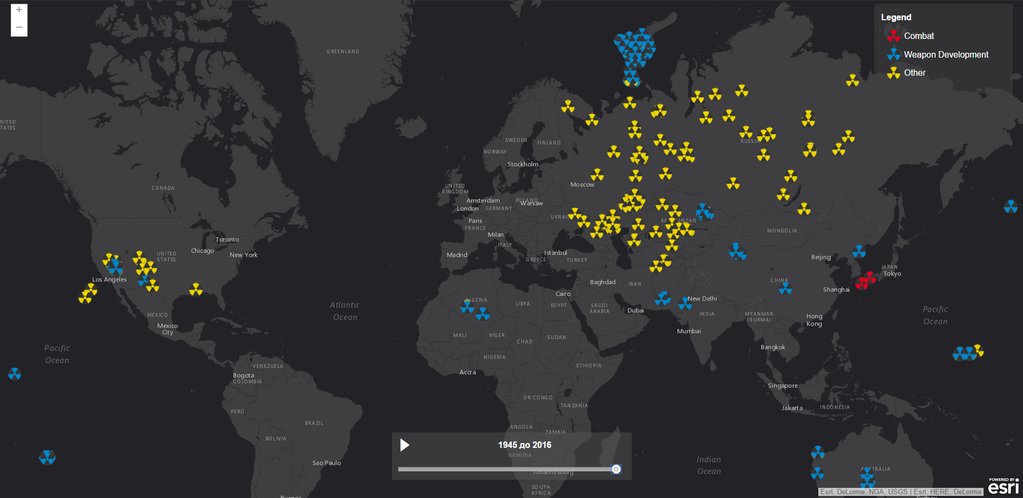Click the blue marker in left Pacific Ocean
This screenshot has width=1023, height=498.
pyautogui.click(x=14, y=374)
